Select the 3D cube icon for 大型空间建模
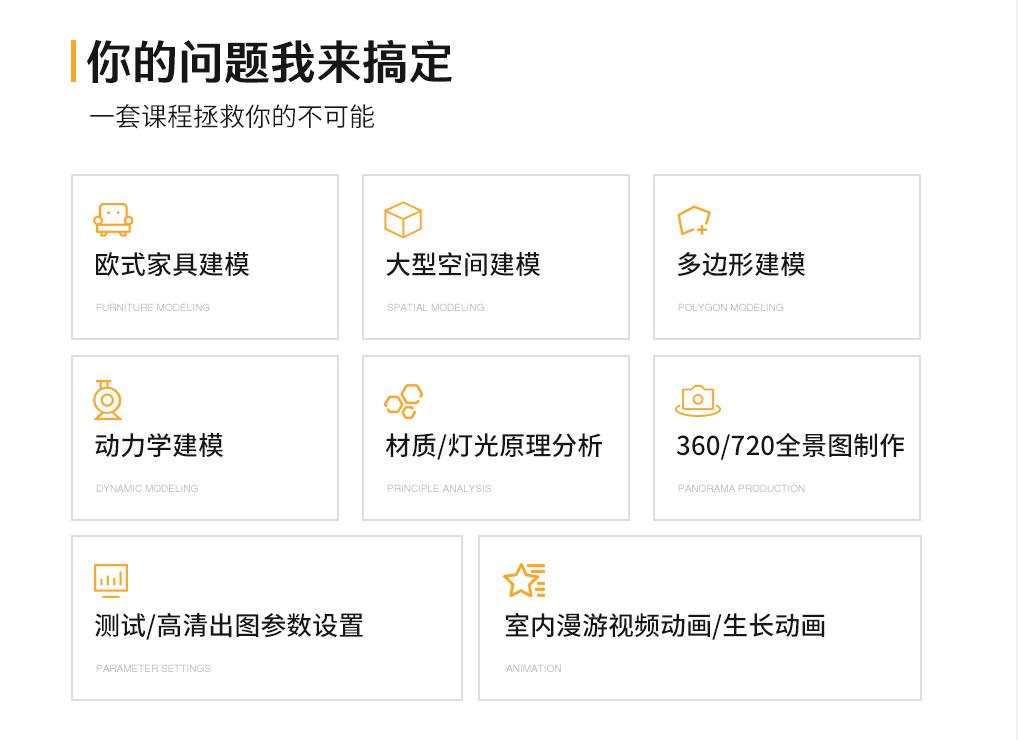Image resolution: width=1018 pixels, height=740 pixels. [x=403, y=219]
